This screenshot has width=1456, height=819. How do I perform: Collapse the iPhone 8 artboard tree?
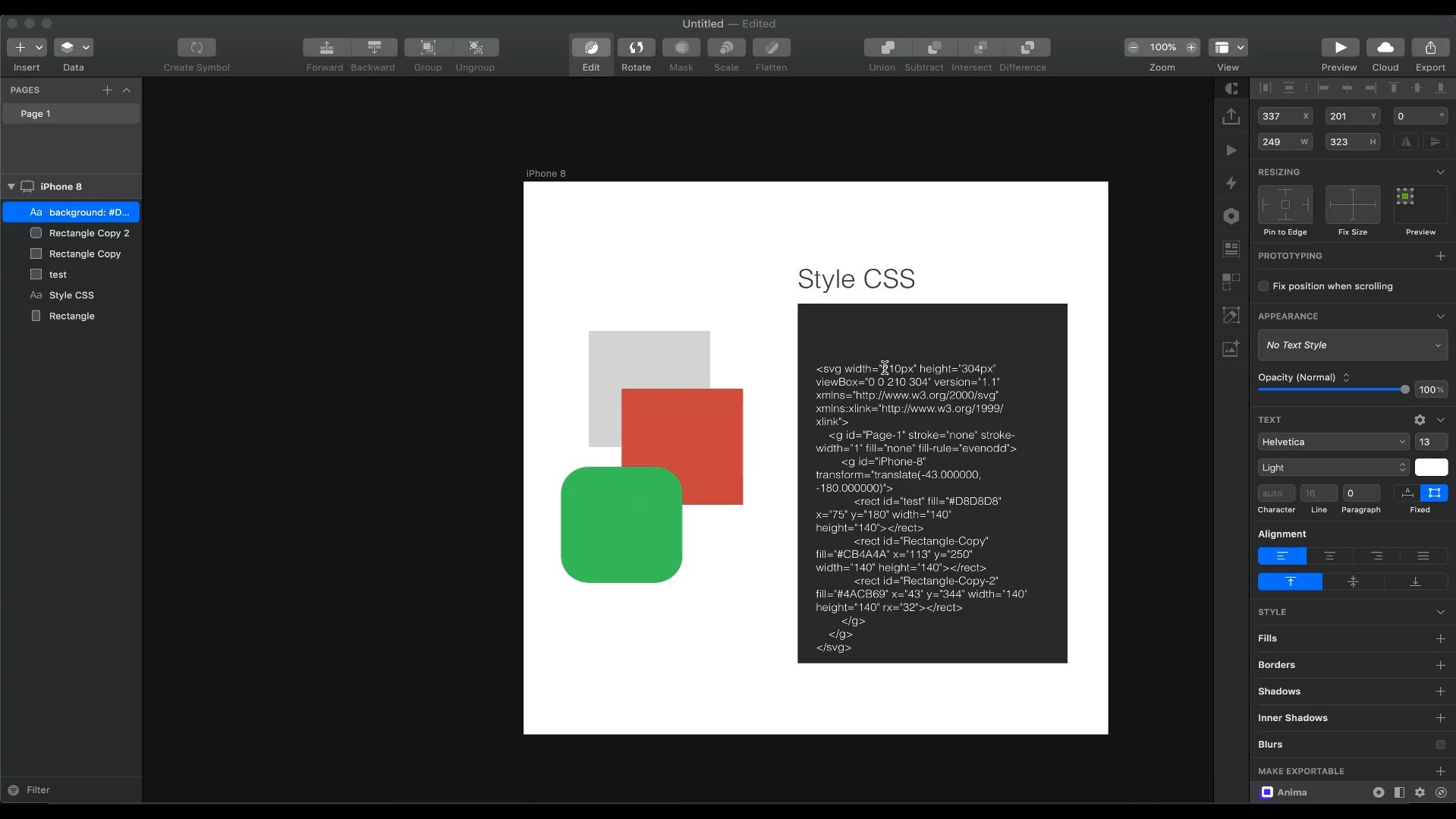tap(11, 187)
